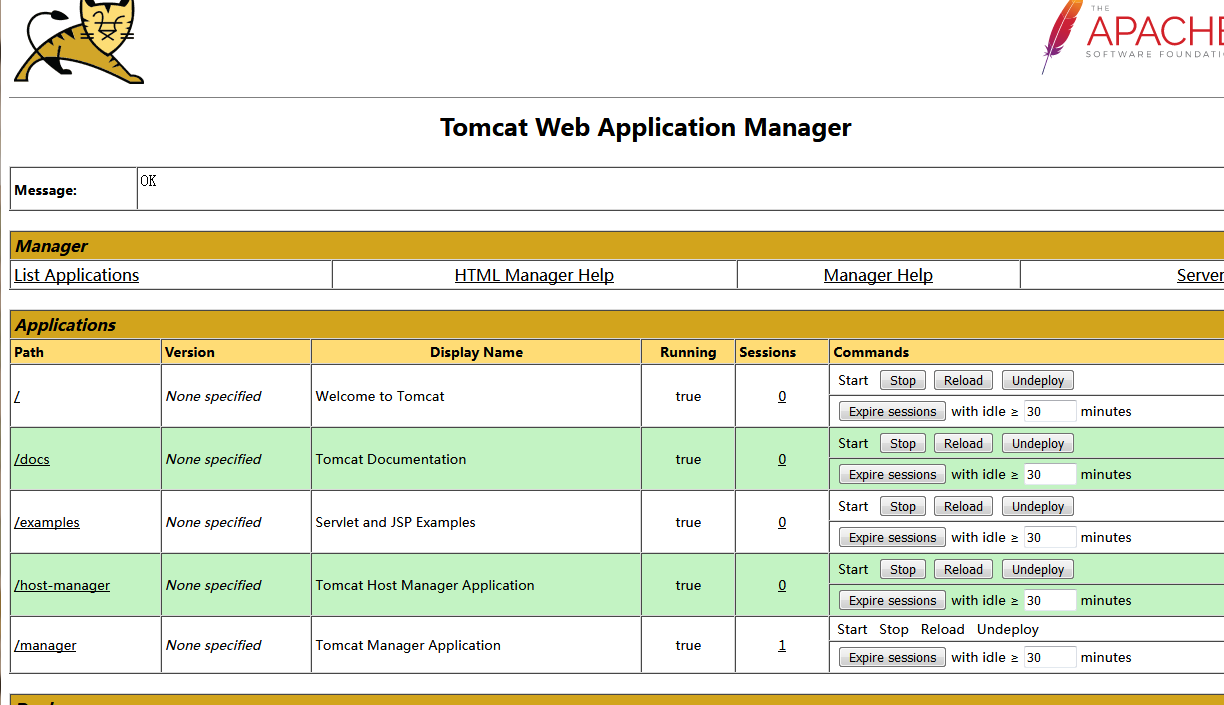This screenshot has height=705, width=1224.
Task: Stop the root / application
Action: click(903, 380)
